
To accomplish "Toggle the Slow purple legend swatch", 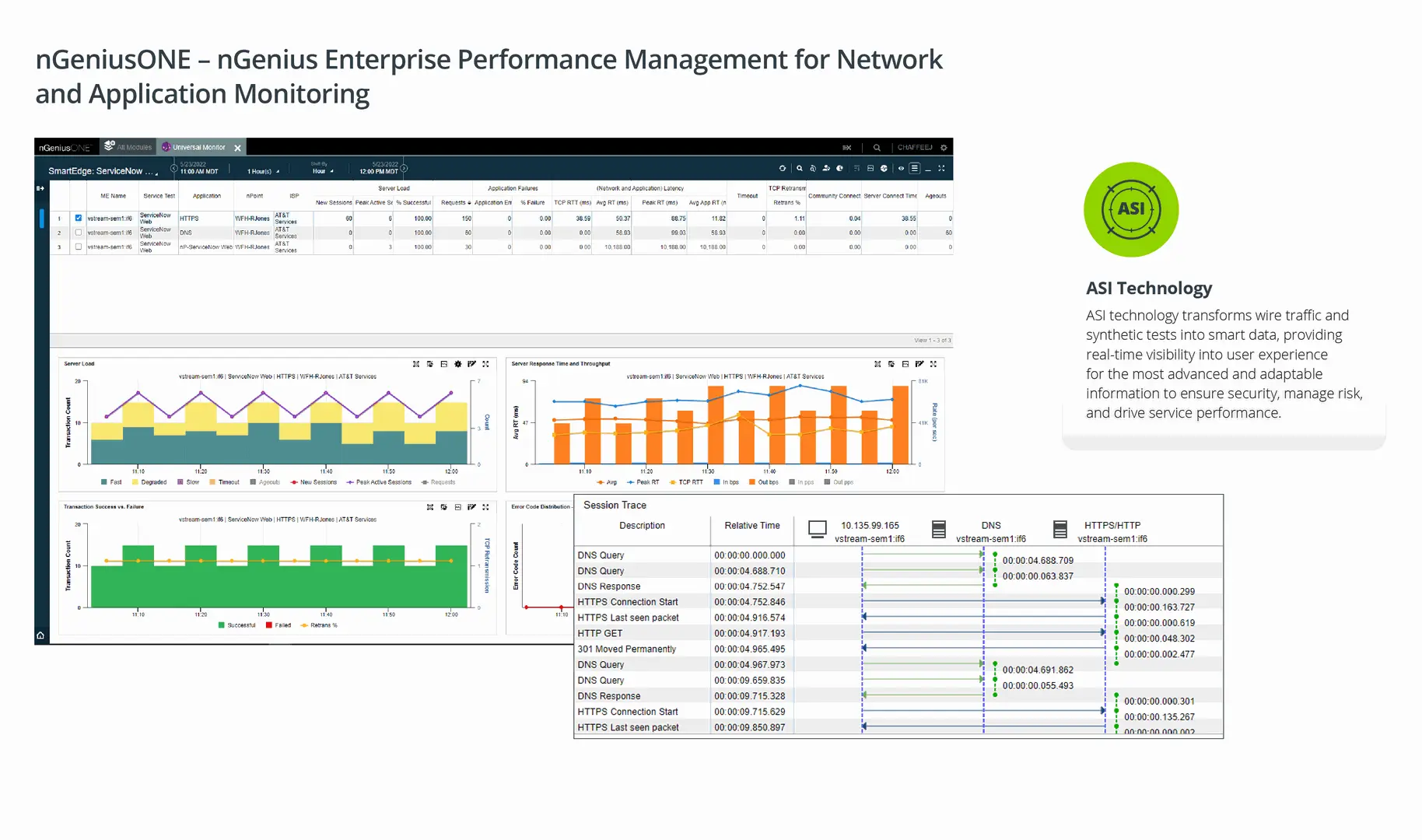I will 180,482.
